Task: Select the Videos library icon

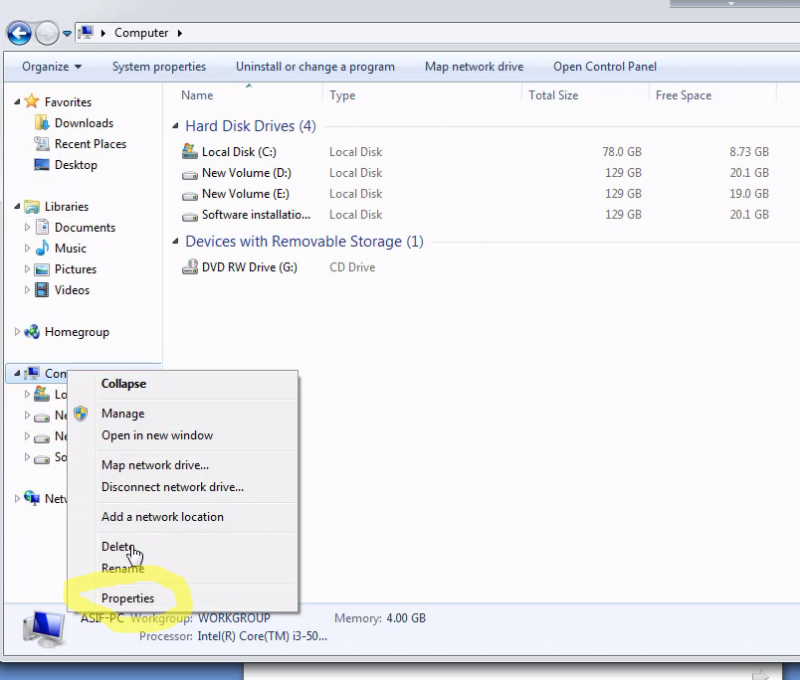Action: coord(42,290)
